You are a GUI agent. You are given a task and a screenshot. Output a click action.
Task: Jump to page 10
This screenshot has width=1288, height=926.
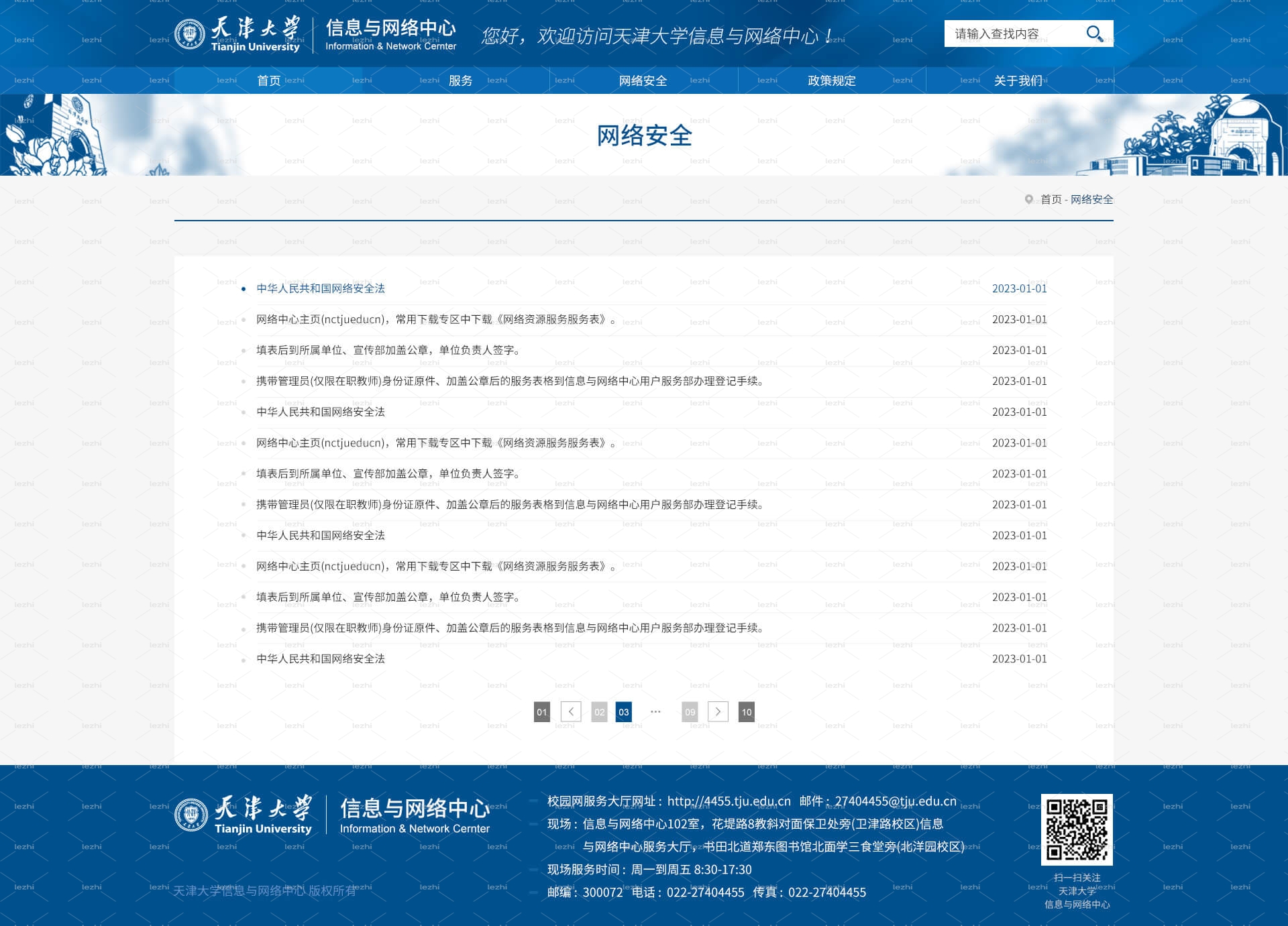(x=747, y=712)
